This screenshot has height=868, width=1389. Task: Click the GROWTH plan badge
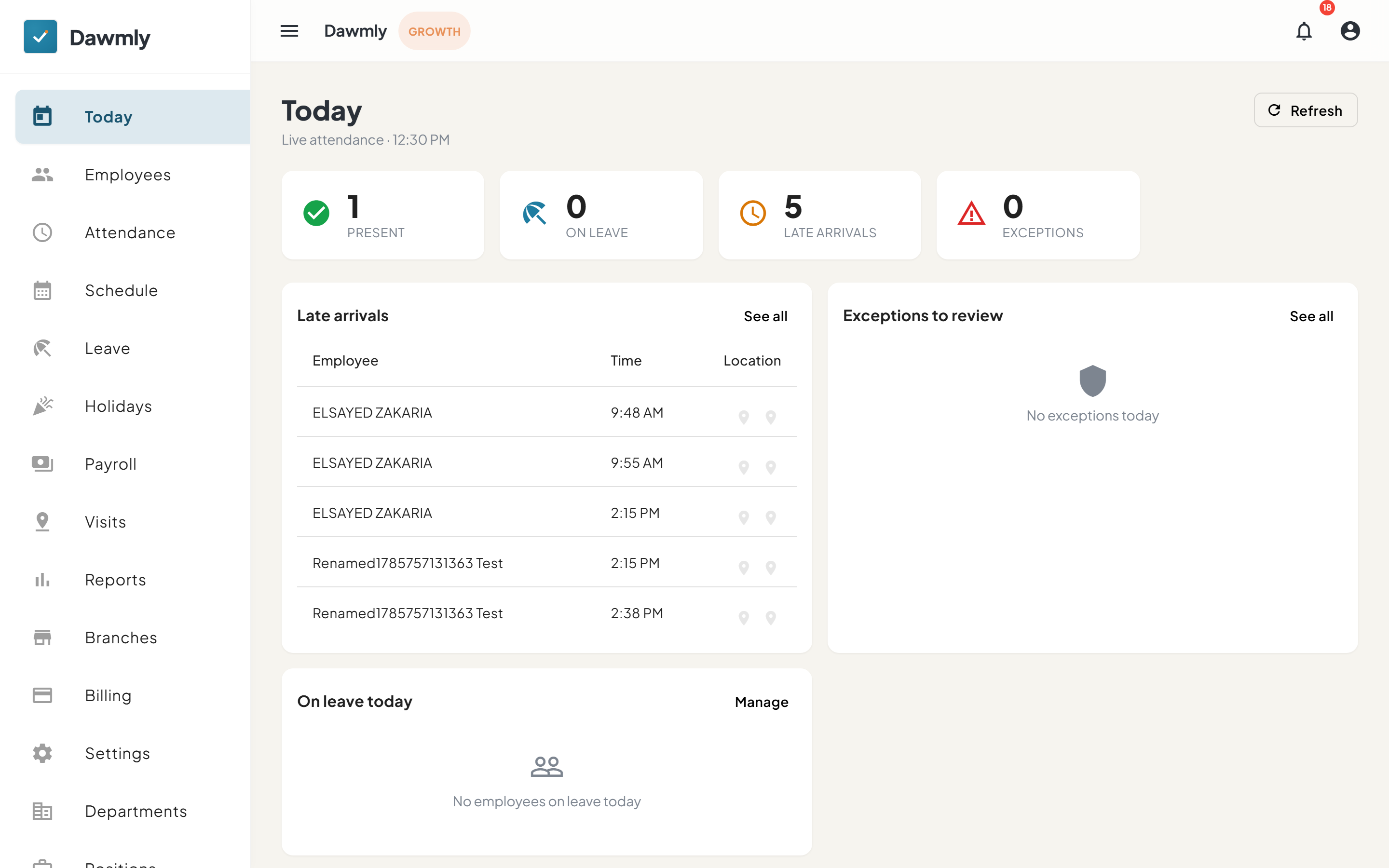click(435, 31)
